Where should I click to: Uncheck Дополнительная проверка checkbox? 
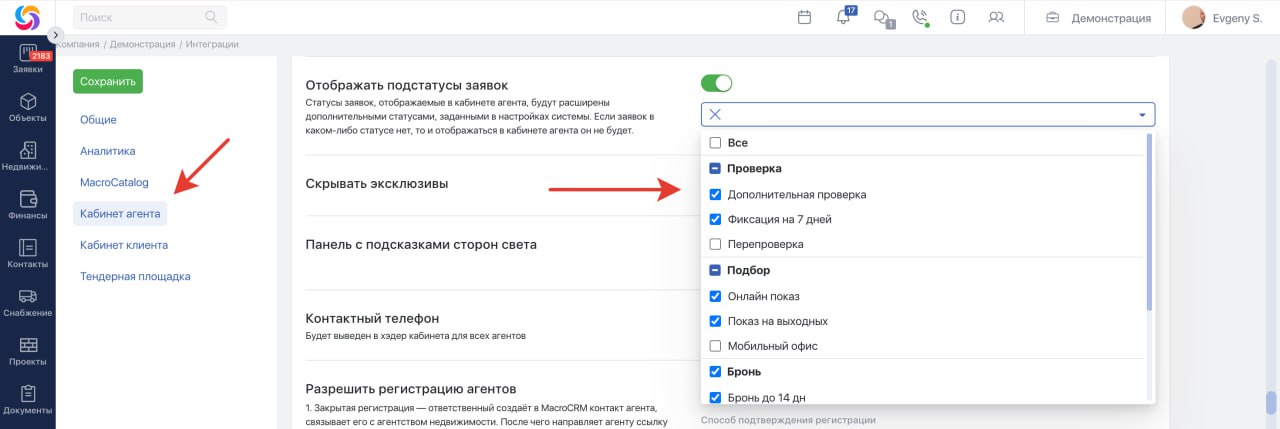[715, 194]
